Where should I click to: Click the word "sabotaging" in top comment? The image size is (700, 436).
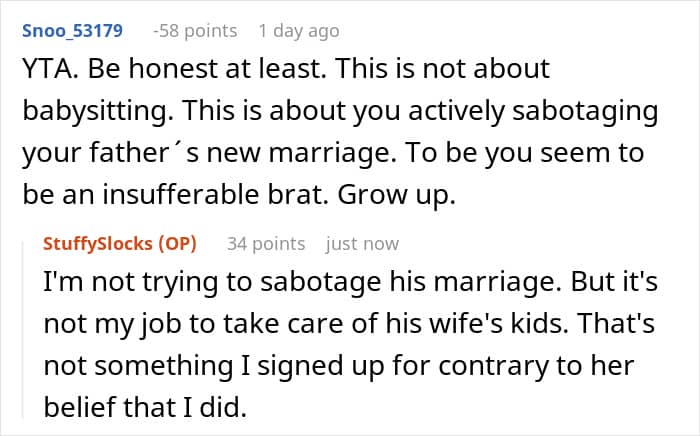click(x=585, y=111)
